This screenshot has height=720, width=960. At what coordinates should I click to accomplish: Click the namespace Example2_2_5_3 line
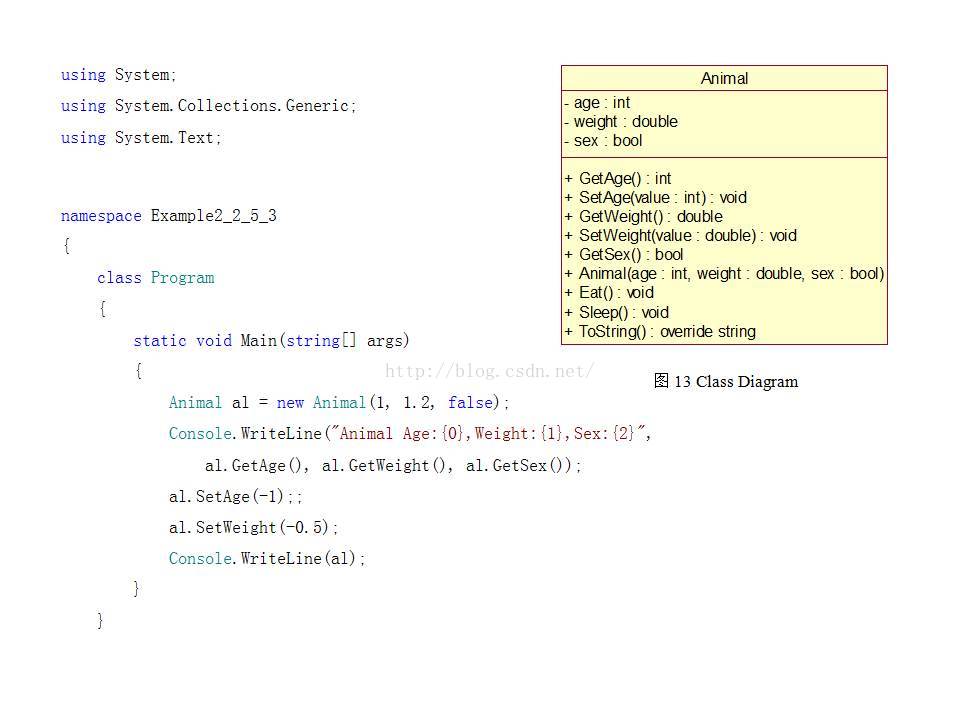[x=168, y=216]
